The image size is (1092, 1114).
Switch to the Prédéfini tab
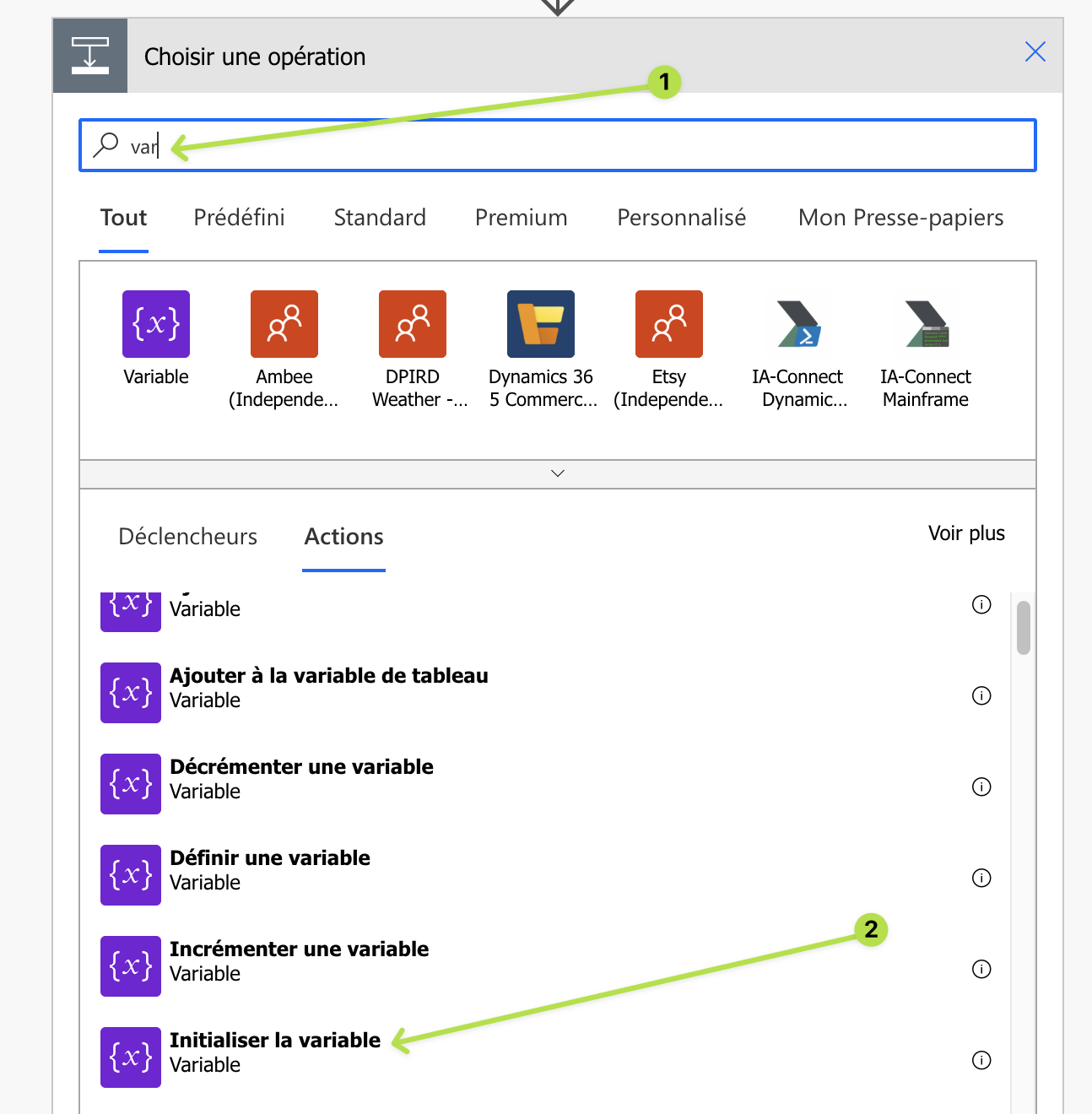click(x=239, y=218)
